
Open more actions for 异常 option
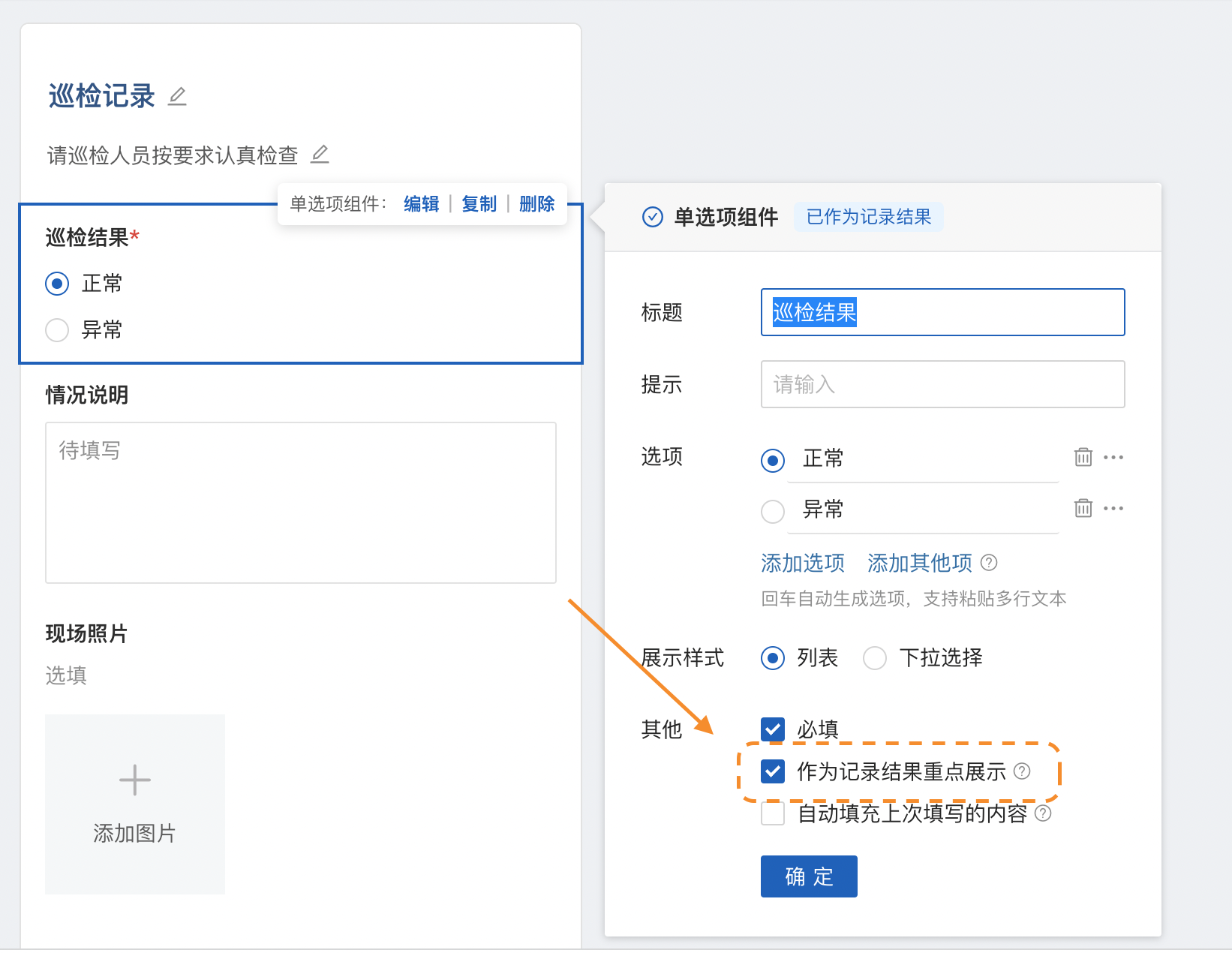(1113, 508)
